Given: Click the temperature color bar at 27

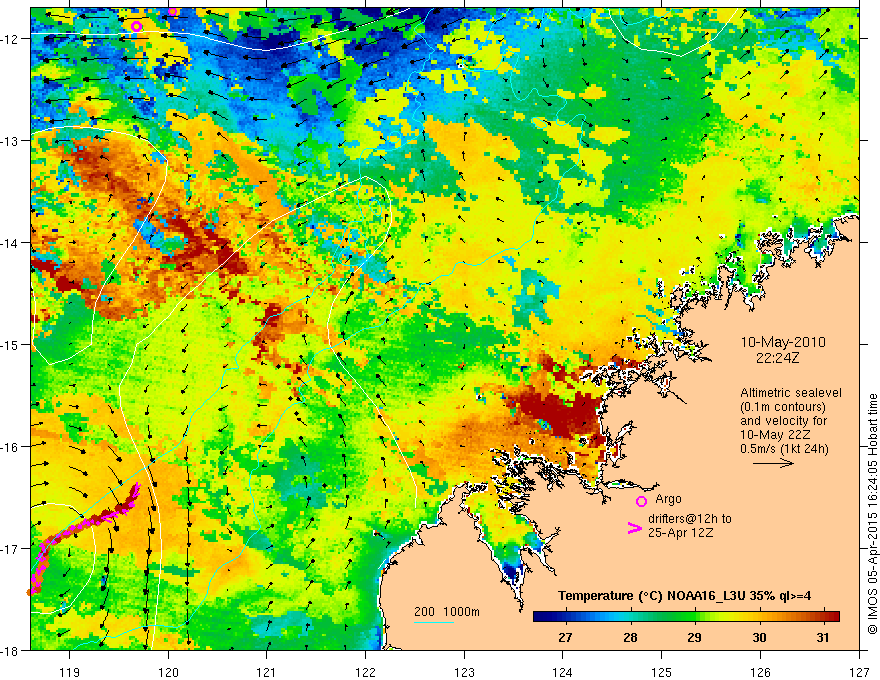Looking at the screenshot, I should click(x=565, y=616).
